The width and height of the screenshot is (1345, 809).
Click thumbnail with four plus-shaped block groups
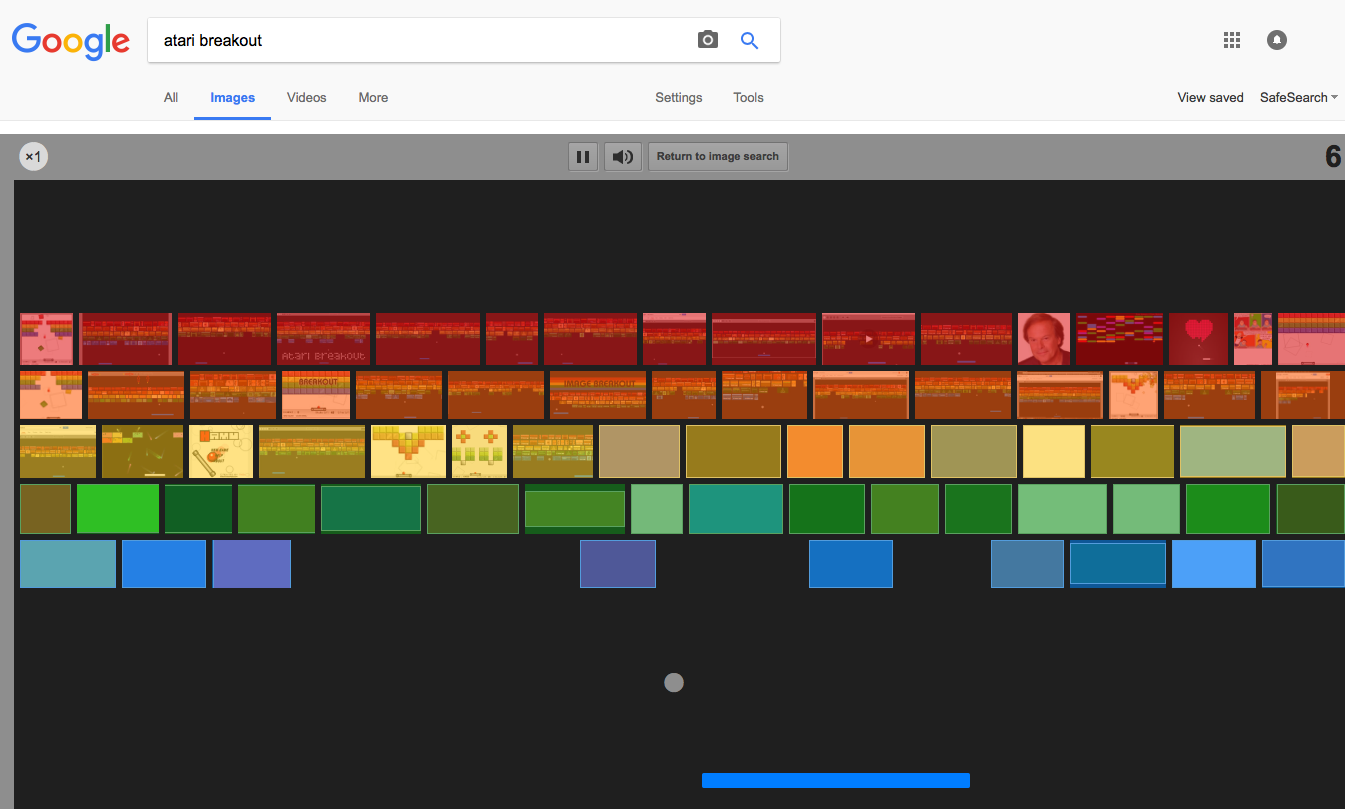pos(479,452)
